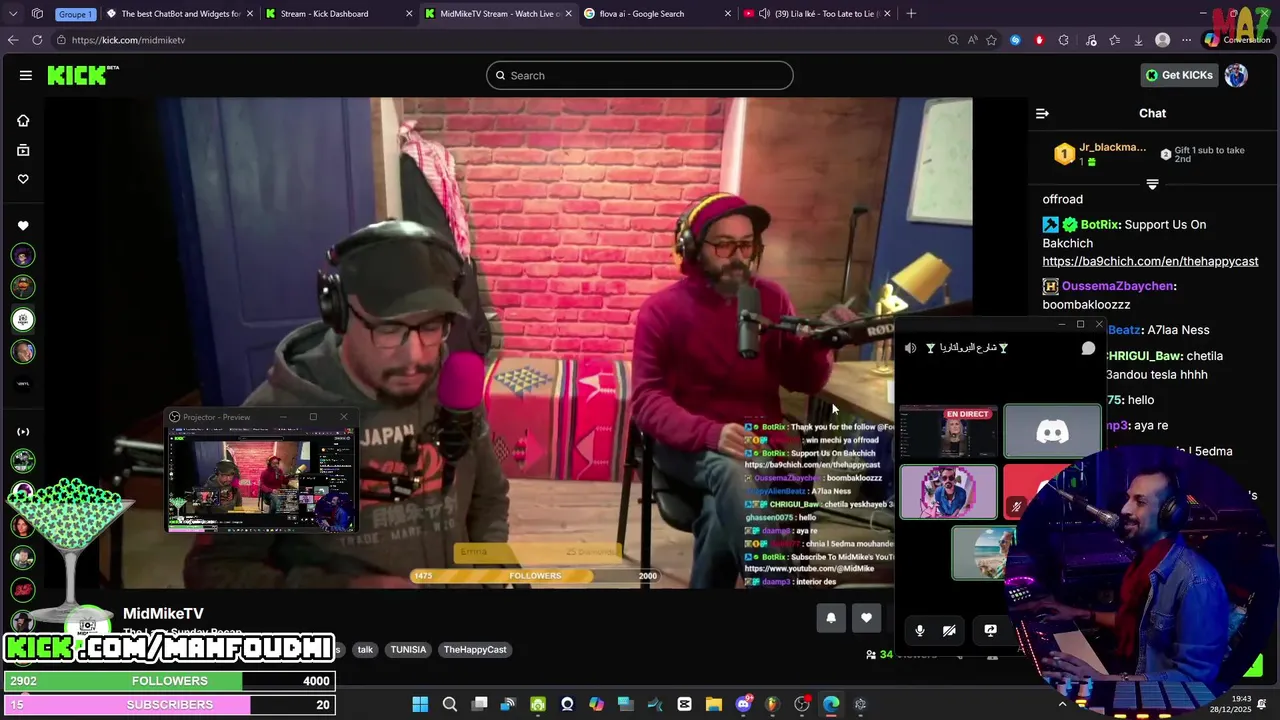Click the Microsoft Edge taskbar icon

click(831, 704)
